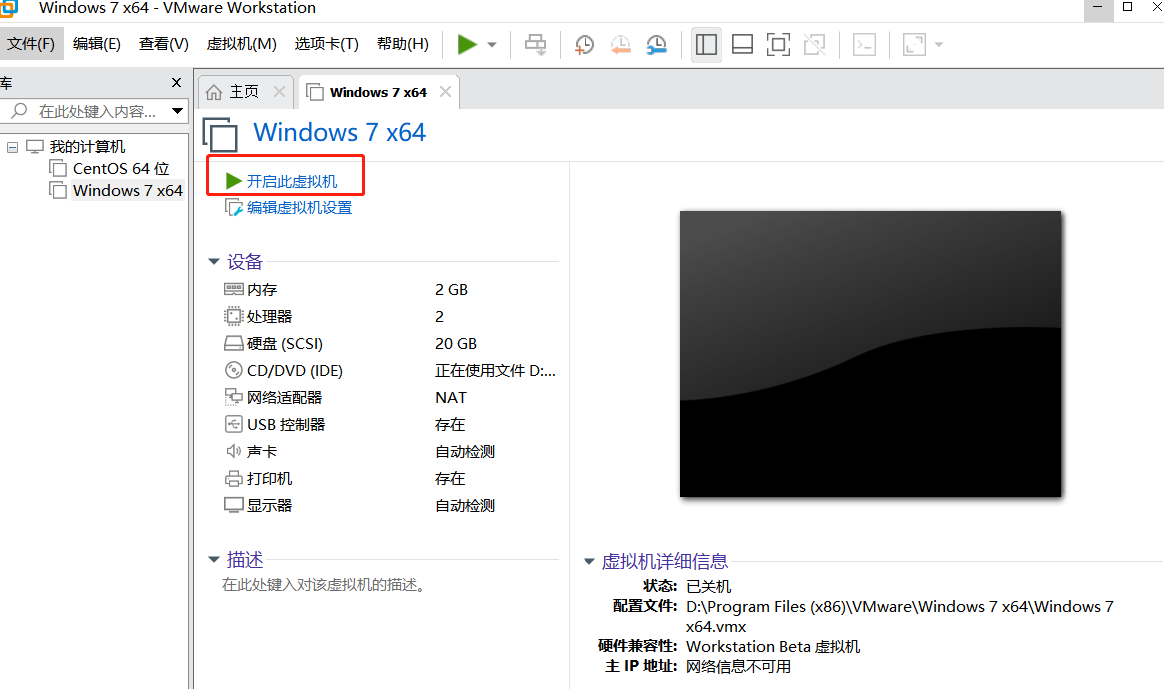Switch to the 主页 tab
The image size is (1164, 689).
pyautogui.click(x=244, y=91)
